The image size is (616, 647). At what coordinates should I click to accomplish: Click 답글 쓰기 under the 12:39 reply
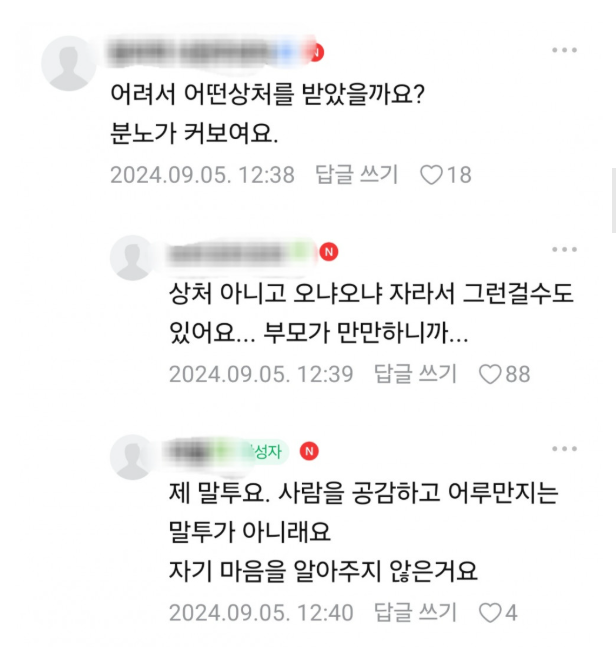click(415, 373)
